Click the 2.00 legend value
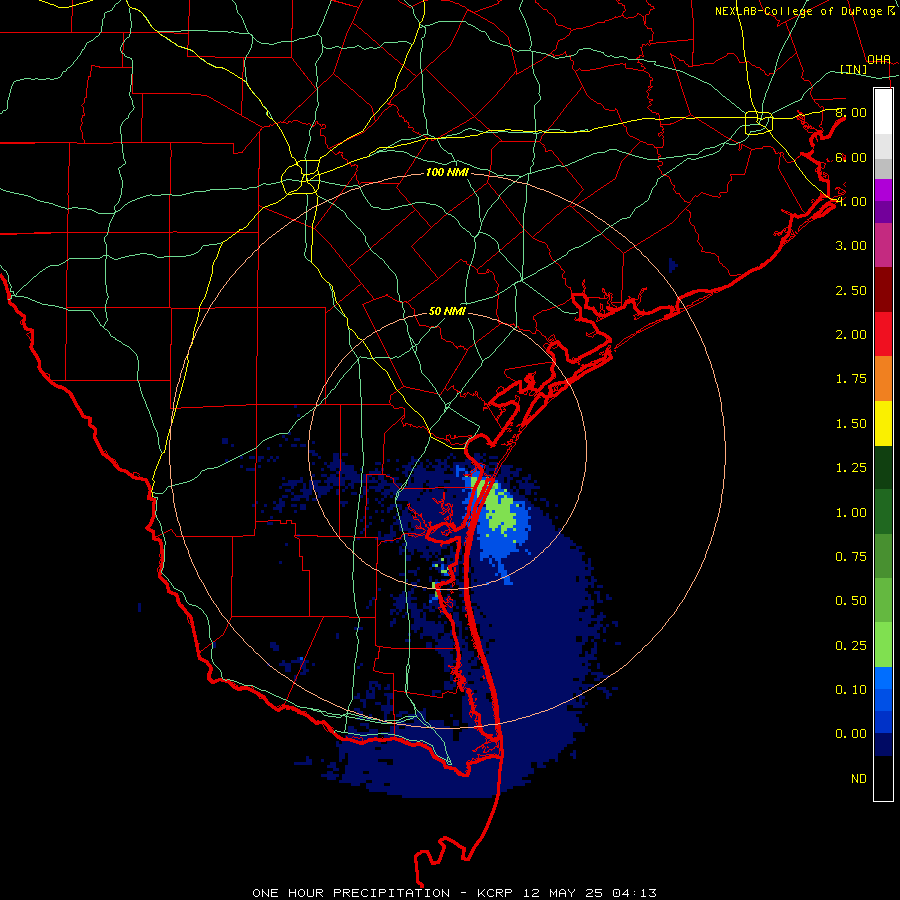This screenshot has width=900, height=900. (x=851, y=335)
